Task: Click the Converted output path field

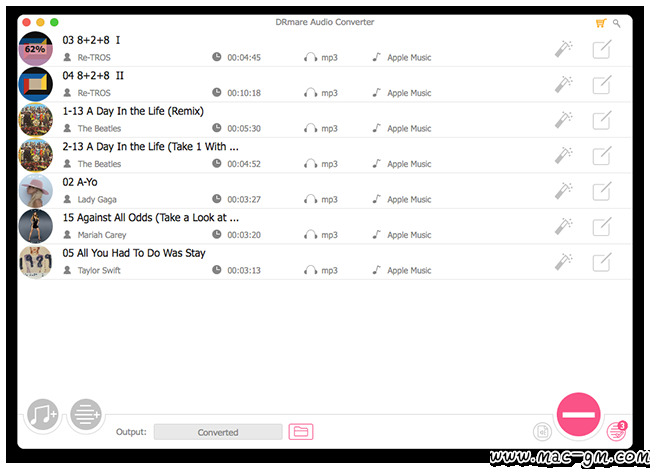Action: (218, 432)
